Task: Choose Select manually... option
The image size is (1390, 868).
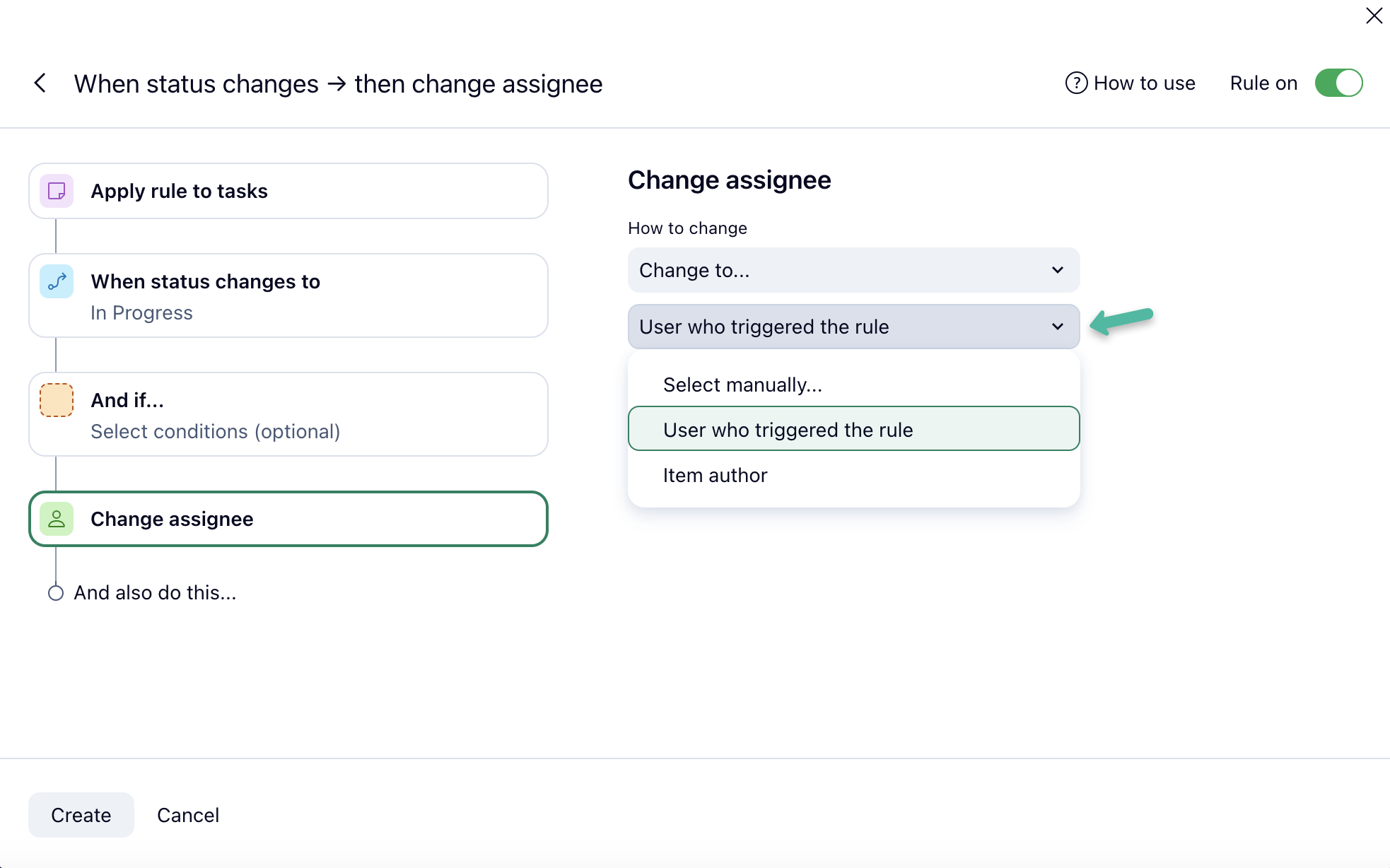Action: click(x=742, y=385)
